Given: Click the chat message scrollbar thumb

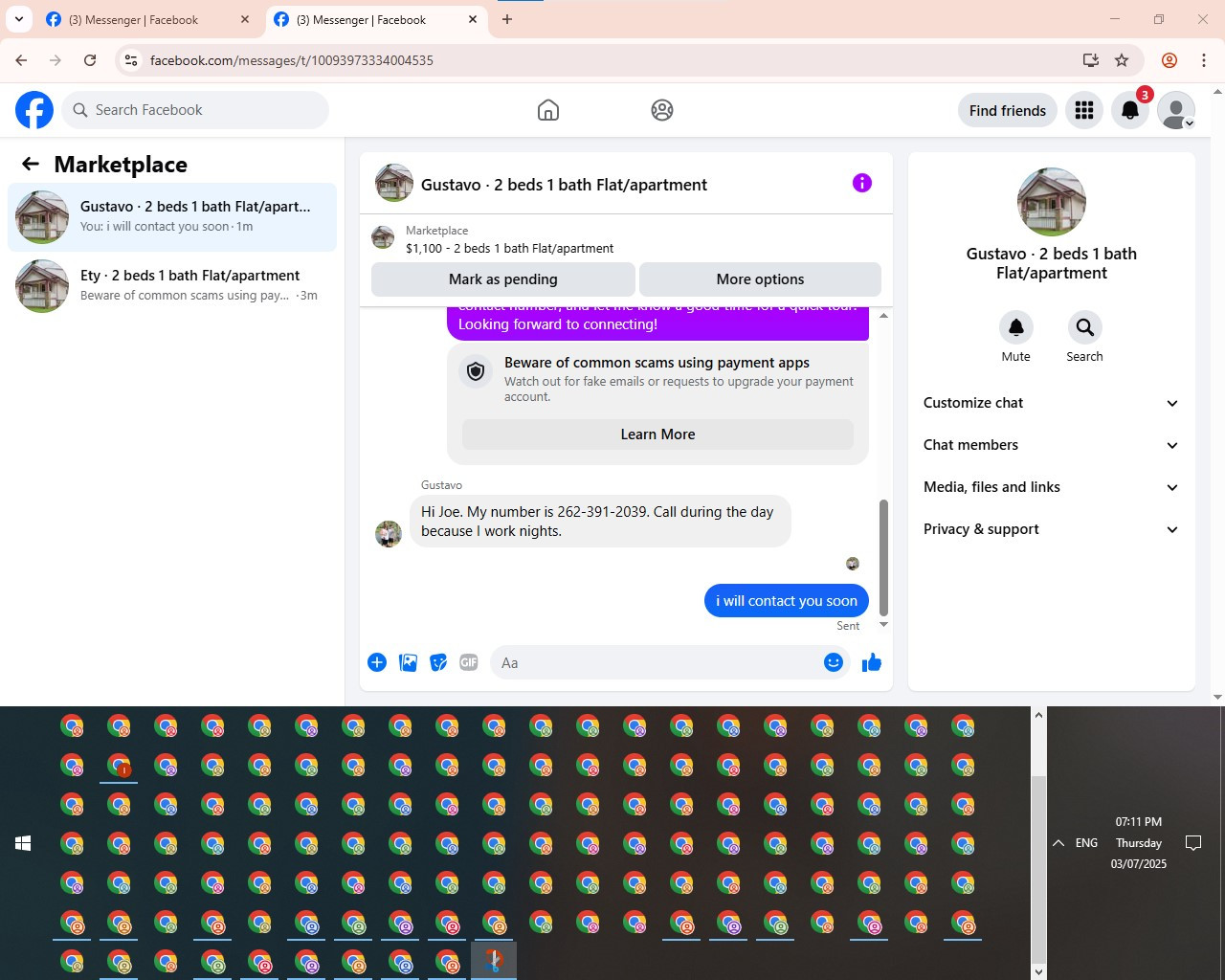Looking at the screenshot, I should click(x=883, y=558).
